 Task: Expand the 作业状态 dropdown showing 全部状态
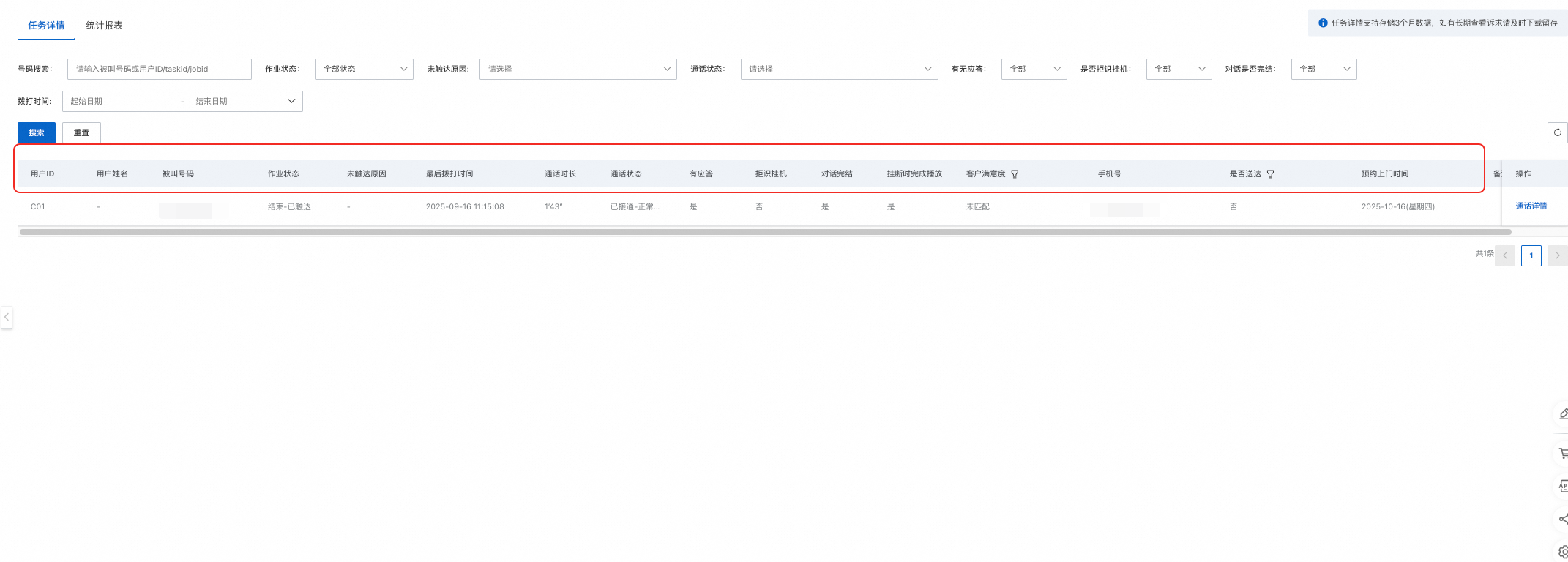pos(364,69)
